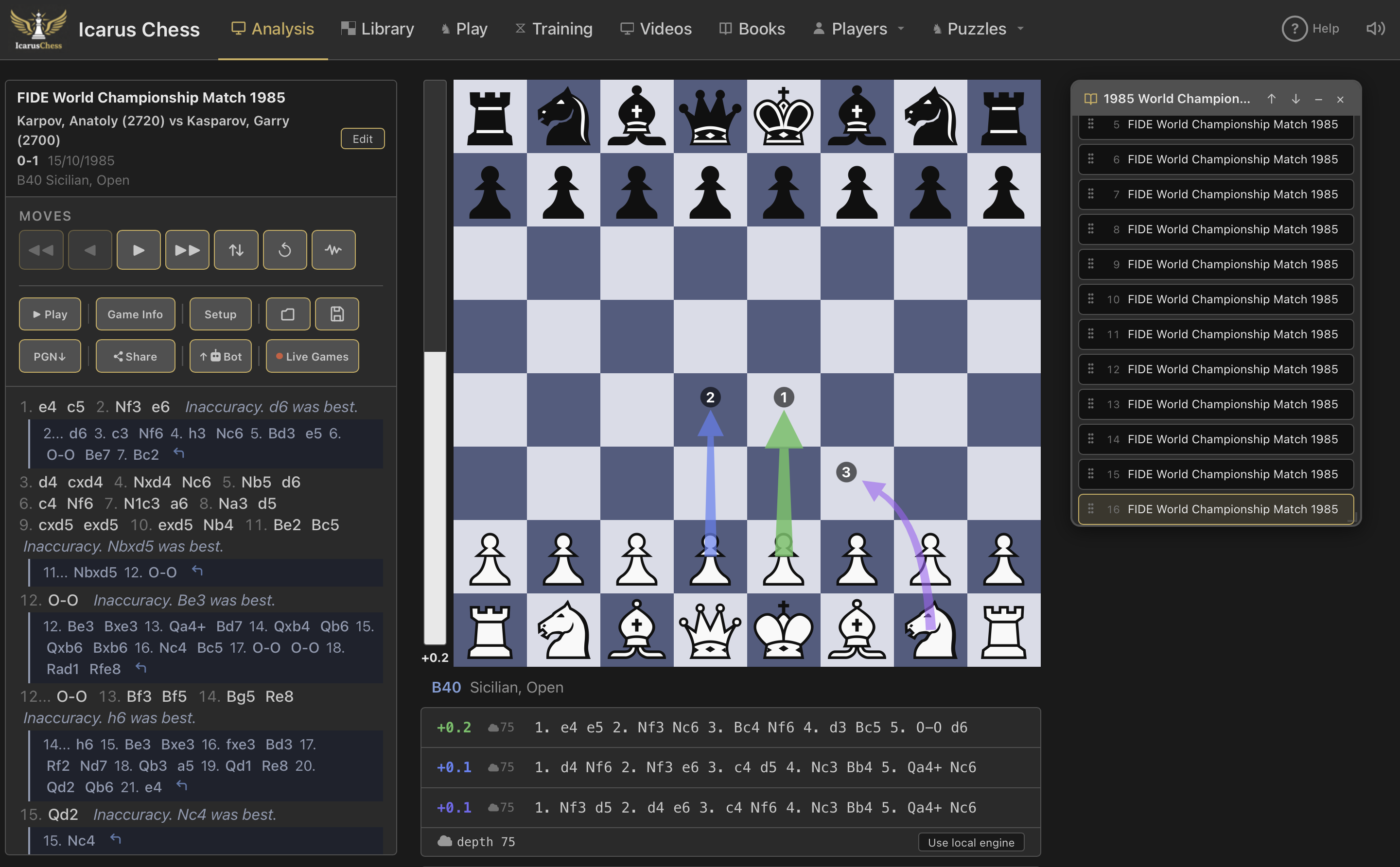Click the save game floppy icon
1400x867 pixels.
(337, 314)
